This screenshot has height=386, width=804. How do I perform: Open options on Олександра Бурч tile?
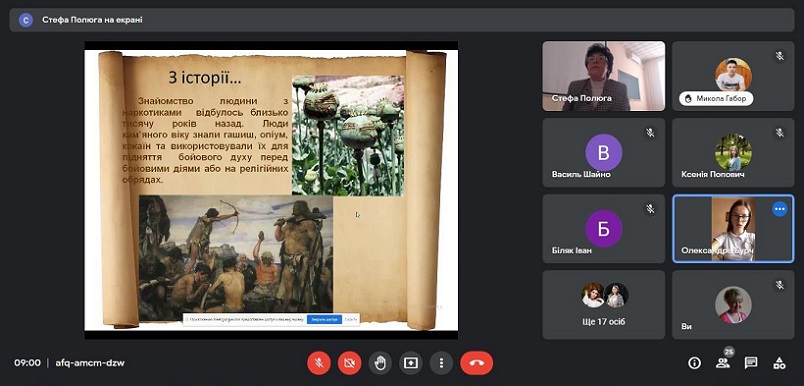[x=780, y=209]
